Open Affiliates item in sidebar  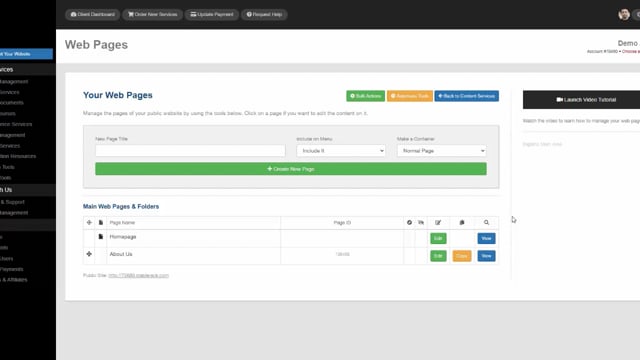13,280
